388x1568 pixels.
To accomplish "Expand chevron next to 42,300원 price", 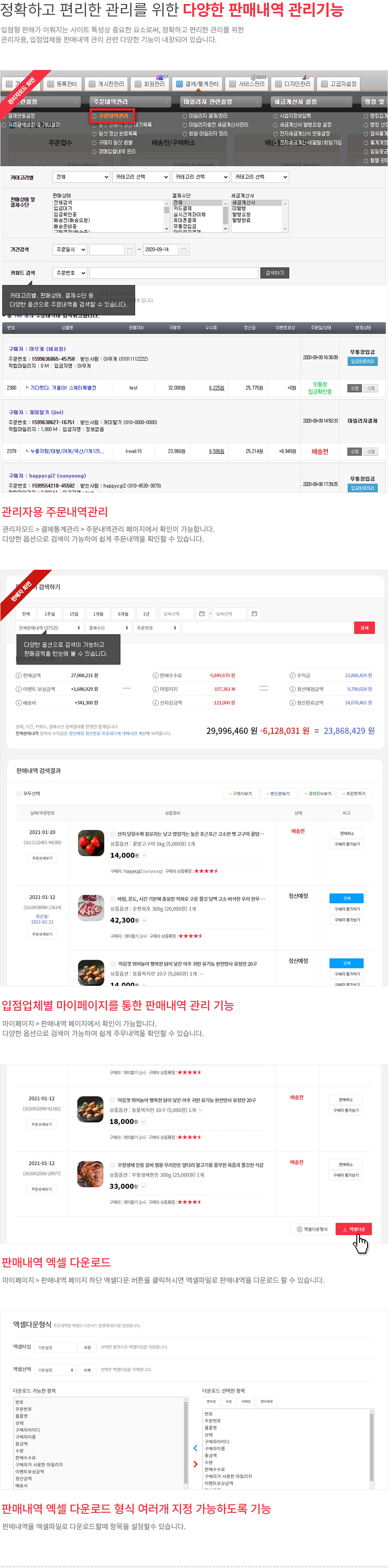I will click(144, 920).
